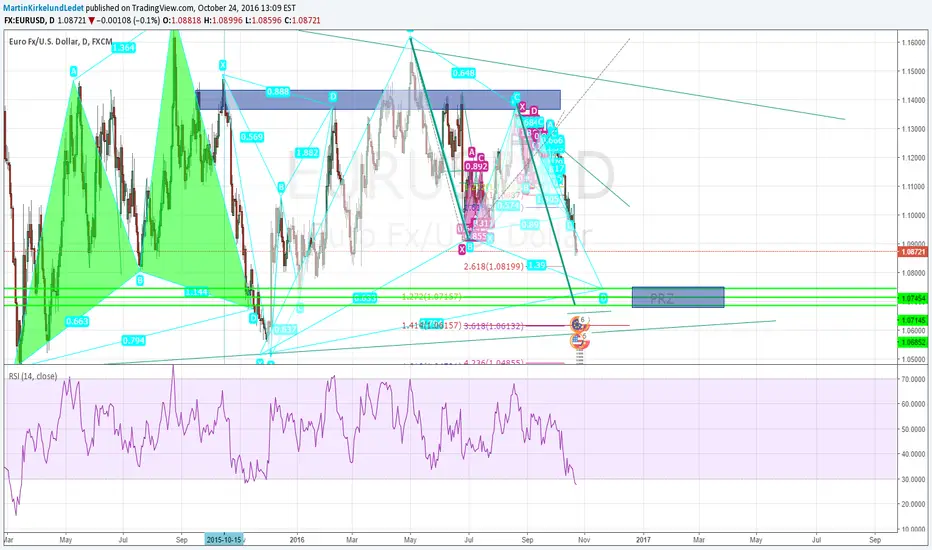Select the 1.882 ratio label
Viewport: 932px width, 550px height.
(307, 152)
